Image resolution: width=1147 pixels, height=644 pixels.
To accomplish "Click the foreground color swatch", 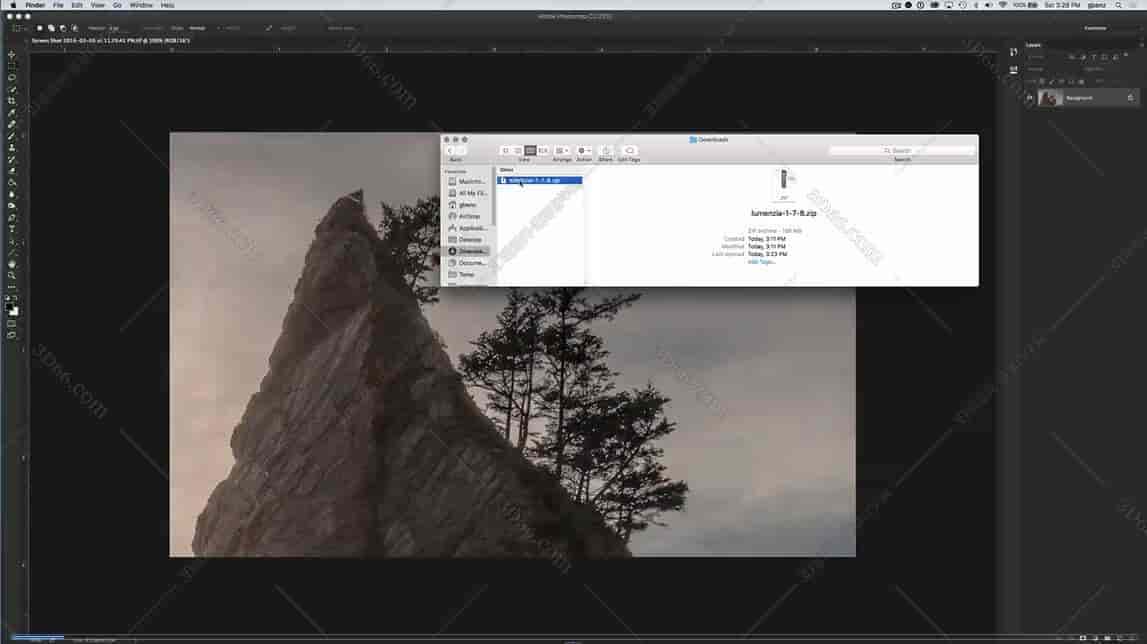I will 10,308.
